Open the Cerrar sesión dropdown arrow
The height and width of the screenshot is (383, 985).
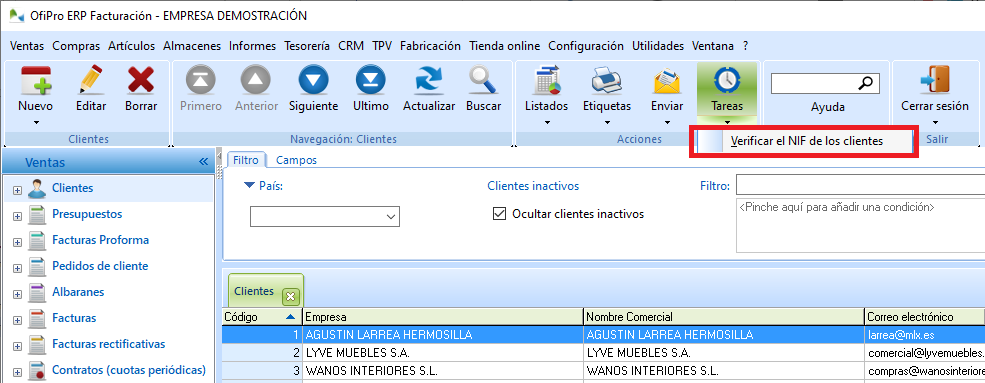[935, 122]
